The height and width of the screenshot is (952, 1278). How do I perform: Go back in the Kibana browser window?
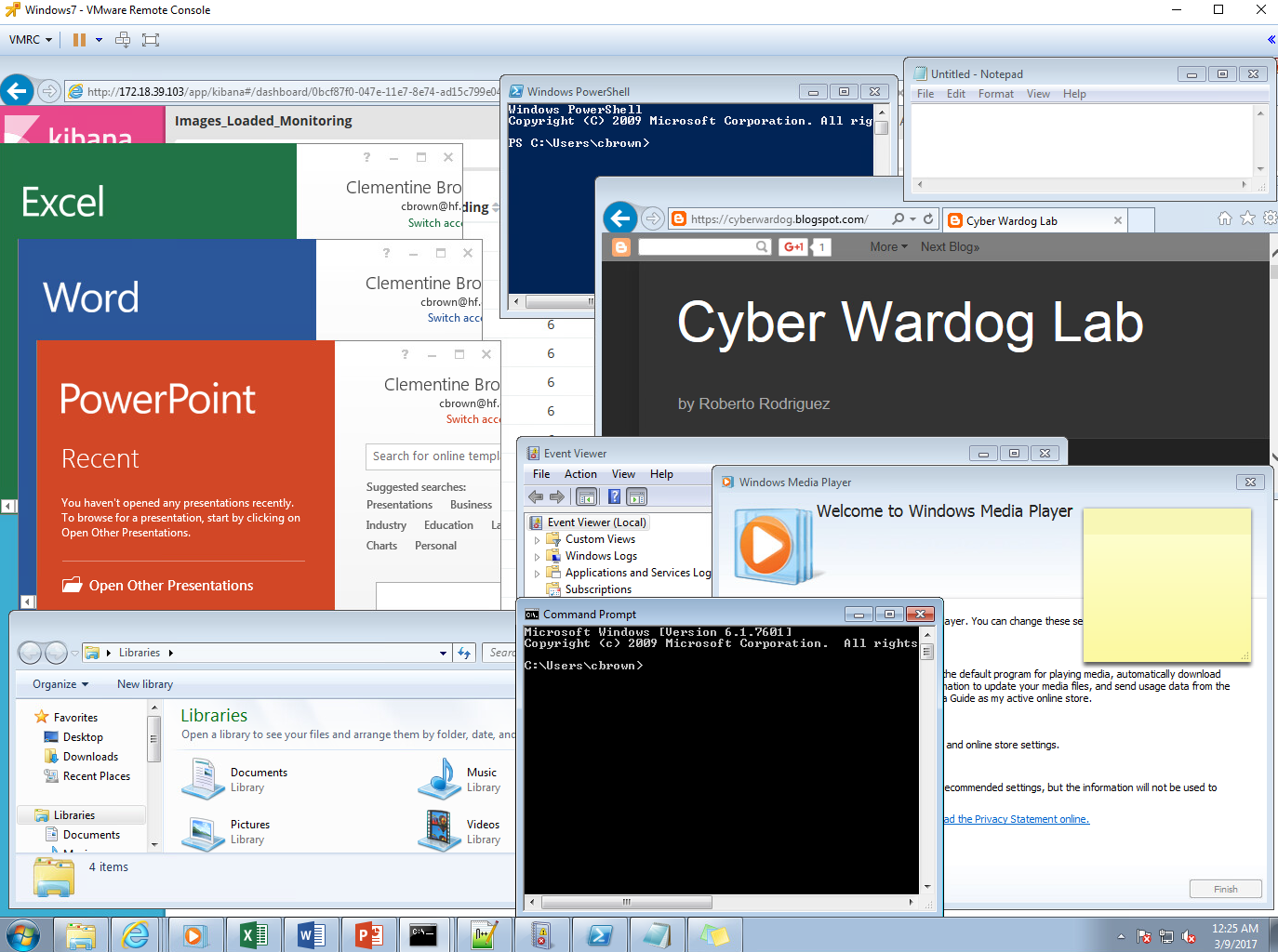(x=17, y=91)
